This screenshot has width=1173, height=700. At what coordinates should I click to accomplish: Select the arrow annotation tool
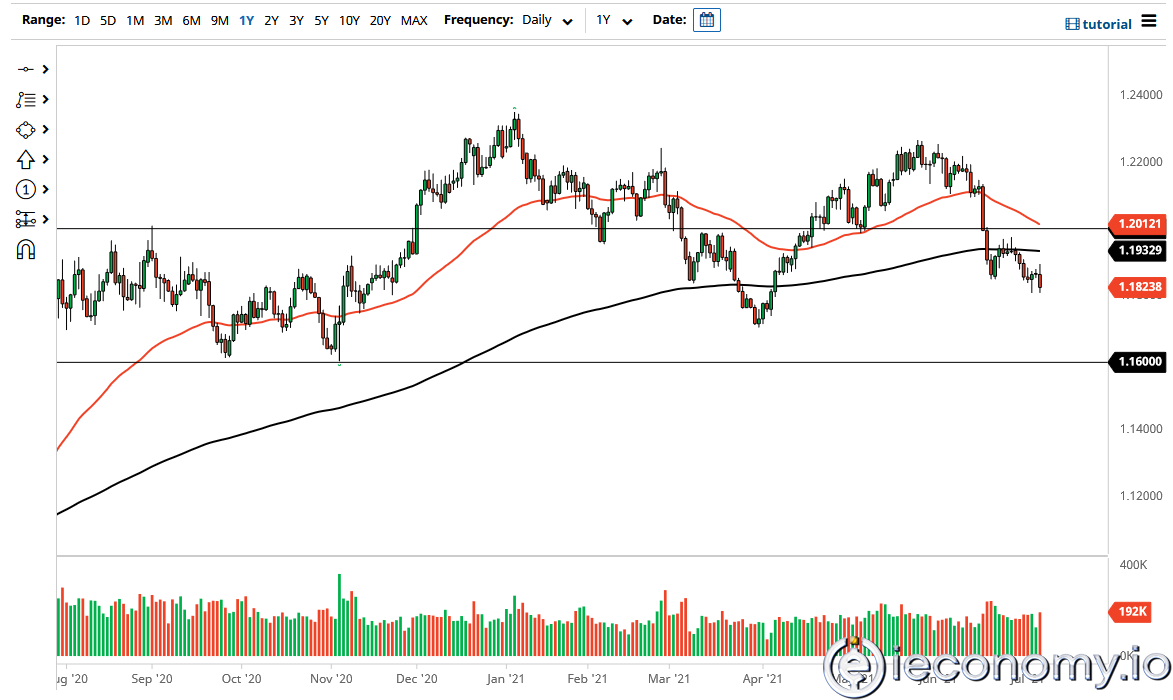tap(27, 159)
